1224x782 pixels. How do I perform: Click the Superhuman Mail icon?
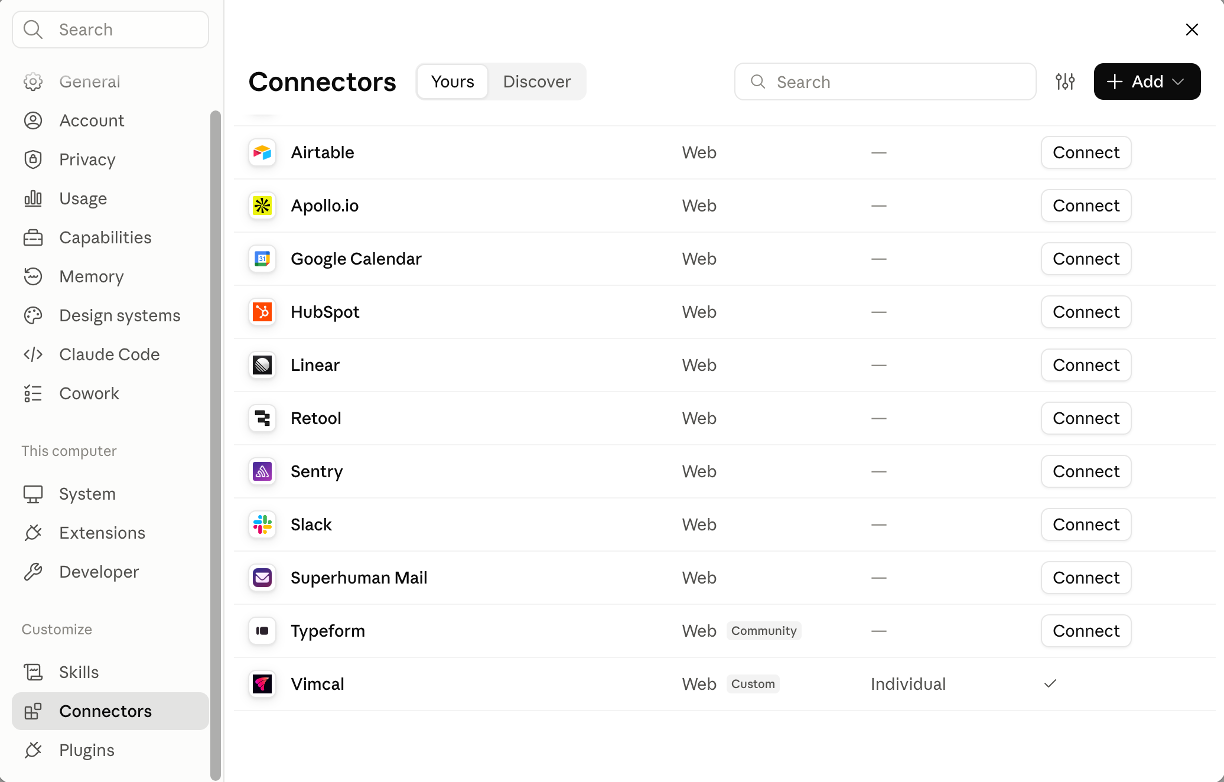pos(262,578)
